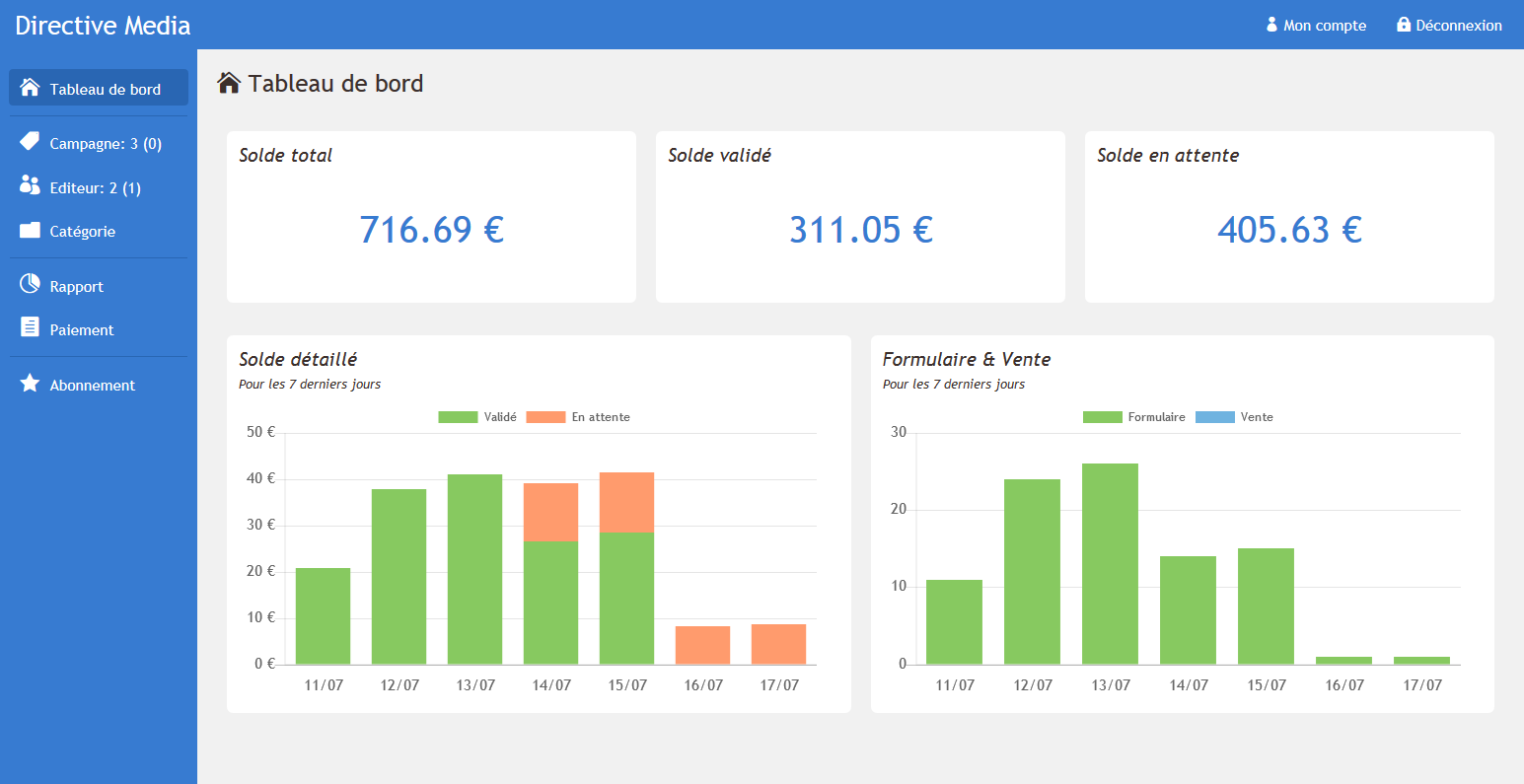Image resolution: width=1524 pixels, height=784 pixels.
Task: Click the Directive Media logo link
Action: tap(104, 26)
